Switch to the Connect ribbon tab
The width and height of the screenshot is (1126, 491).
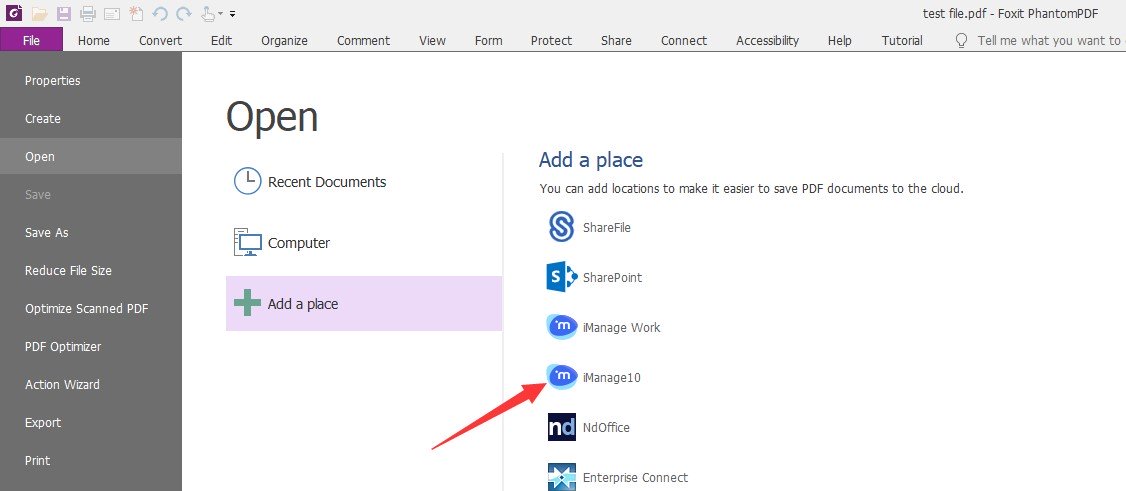coord(684,40)
